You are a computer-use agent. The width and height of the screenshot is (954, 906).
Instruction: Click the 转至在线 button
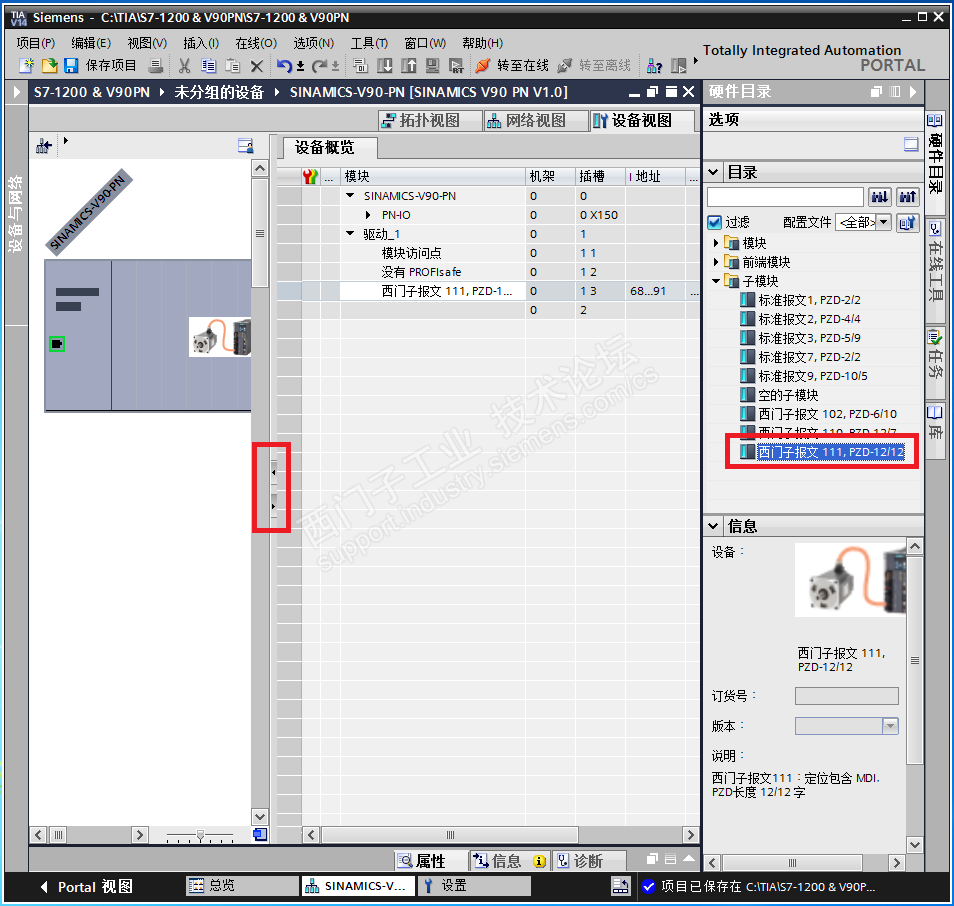[x=512, y=66]
